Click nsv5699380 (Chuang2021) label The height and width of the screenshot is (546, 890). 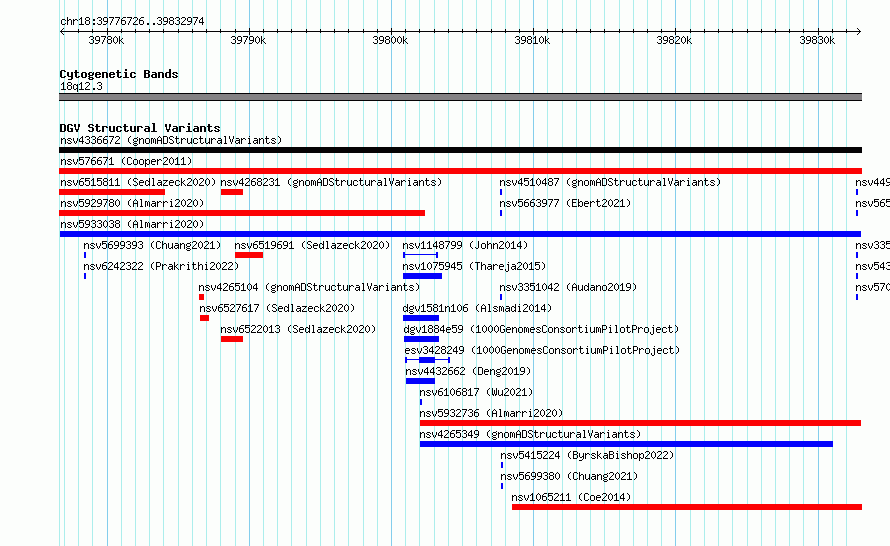tap(569, 476)
